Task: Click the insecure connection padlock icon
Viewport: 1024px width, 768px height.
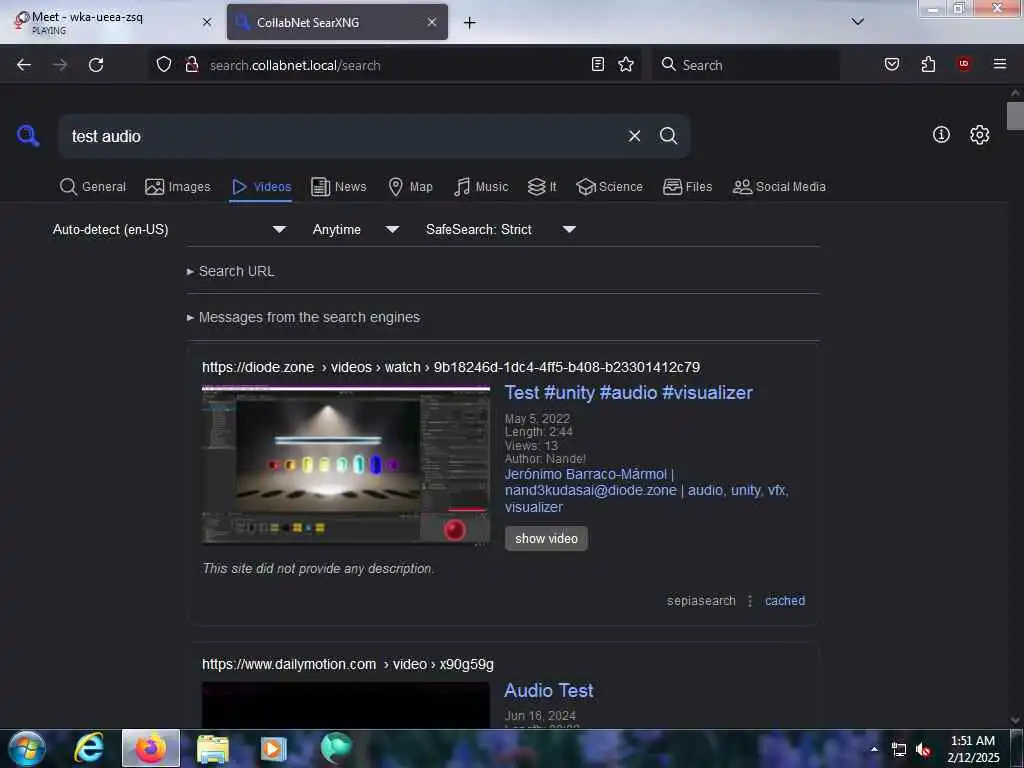Action: point(191,64)
